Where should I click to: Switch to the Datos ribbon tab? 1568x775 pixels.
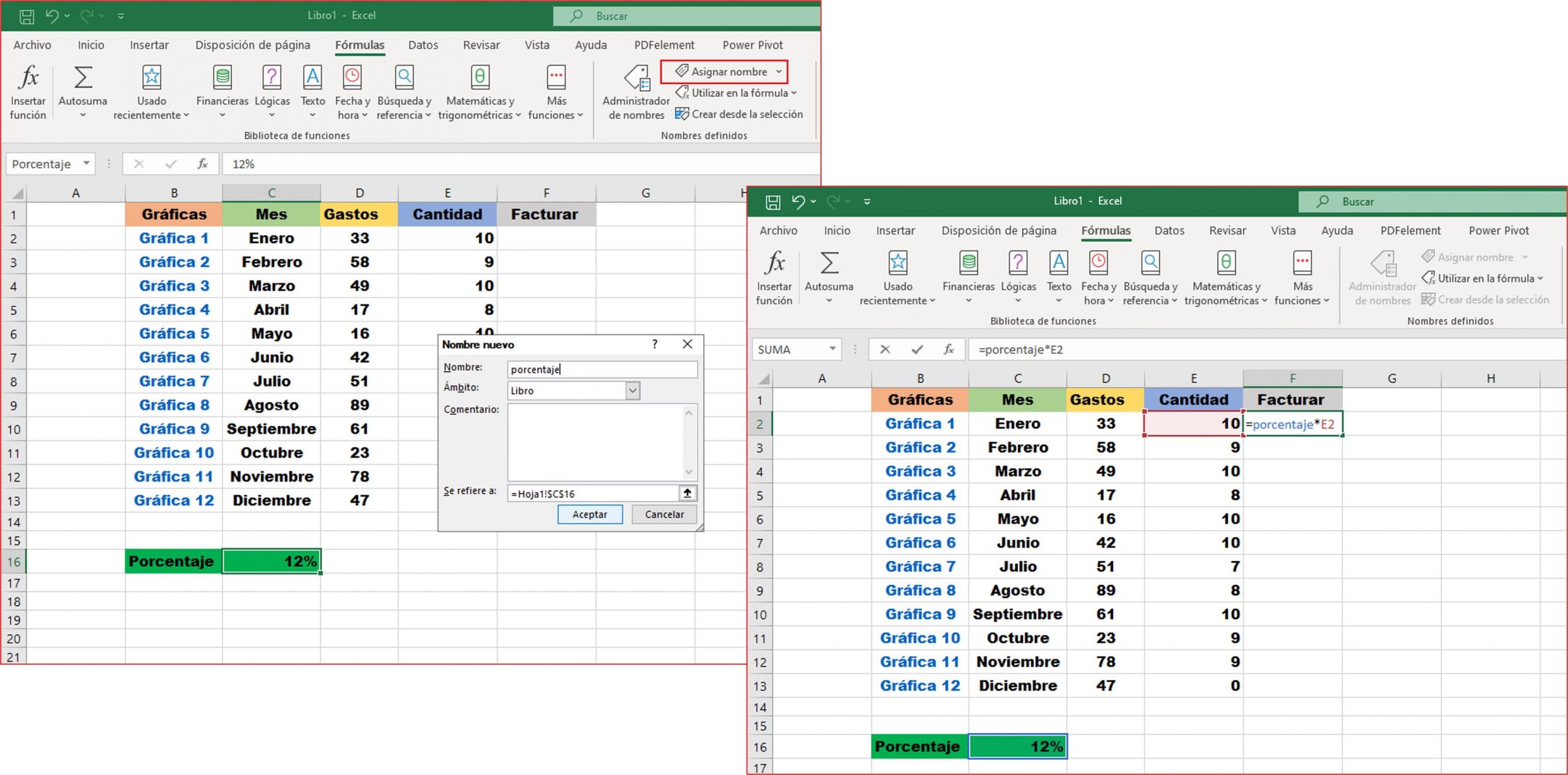click(x=423, y=45)
